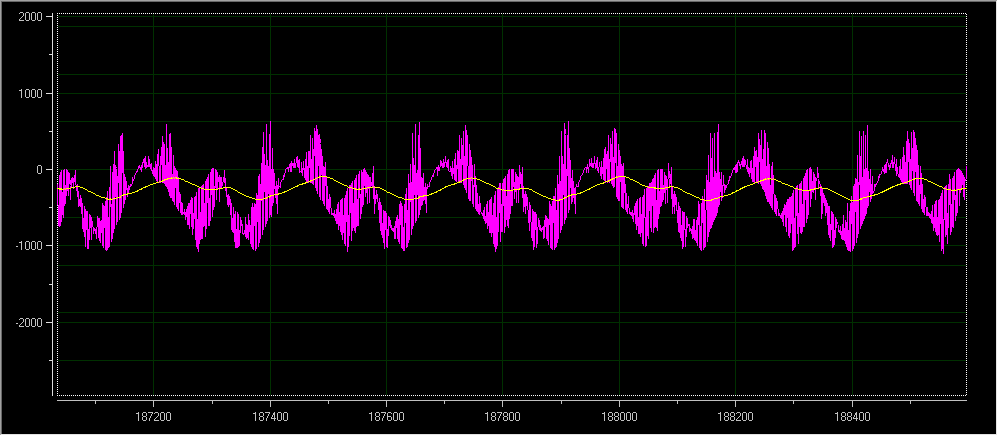
Task: Click the 2000 y-axis label
Action: point(28,18)
